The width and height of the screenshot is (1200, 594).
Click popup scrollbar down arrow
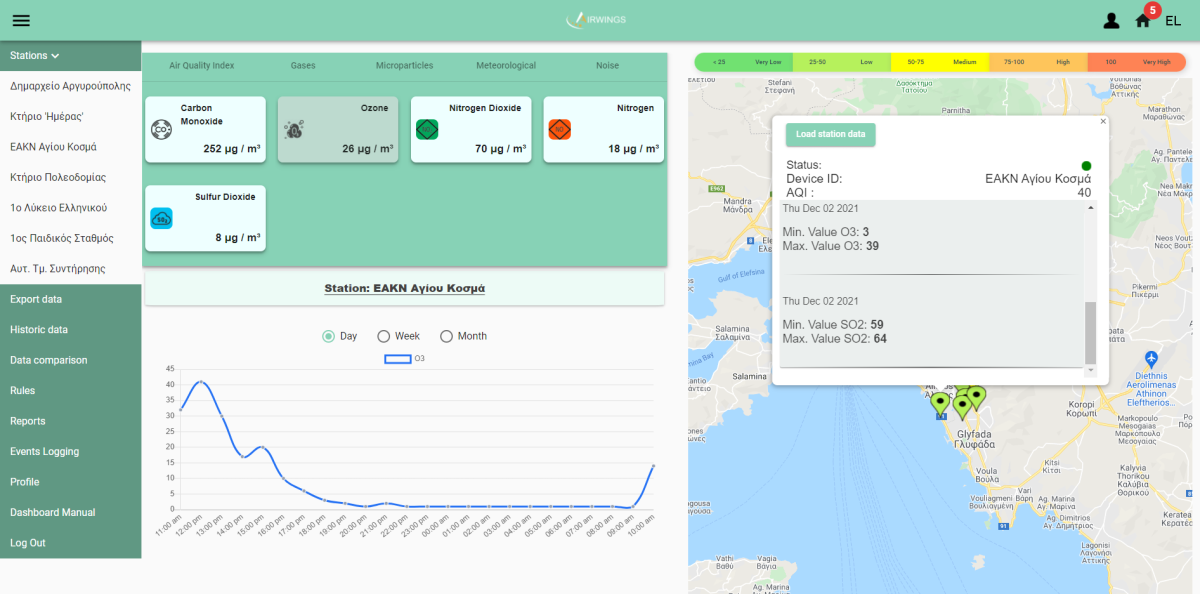click(1091, 371)
